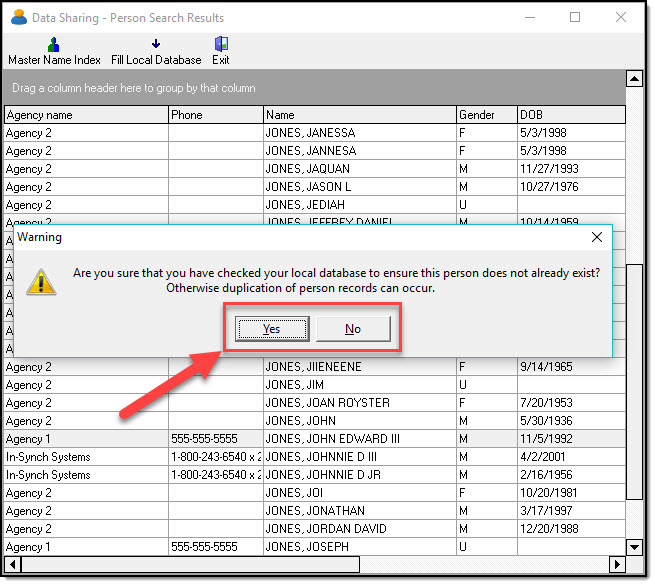Viewport: 655px width, 585px height.
Task: Sort by the Phone column header
Action: (x=215, y=115)
